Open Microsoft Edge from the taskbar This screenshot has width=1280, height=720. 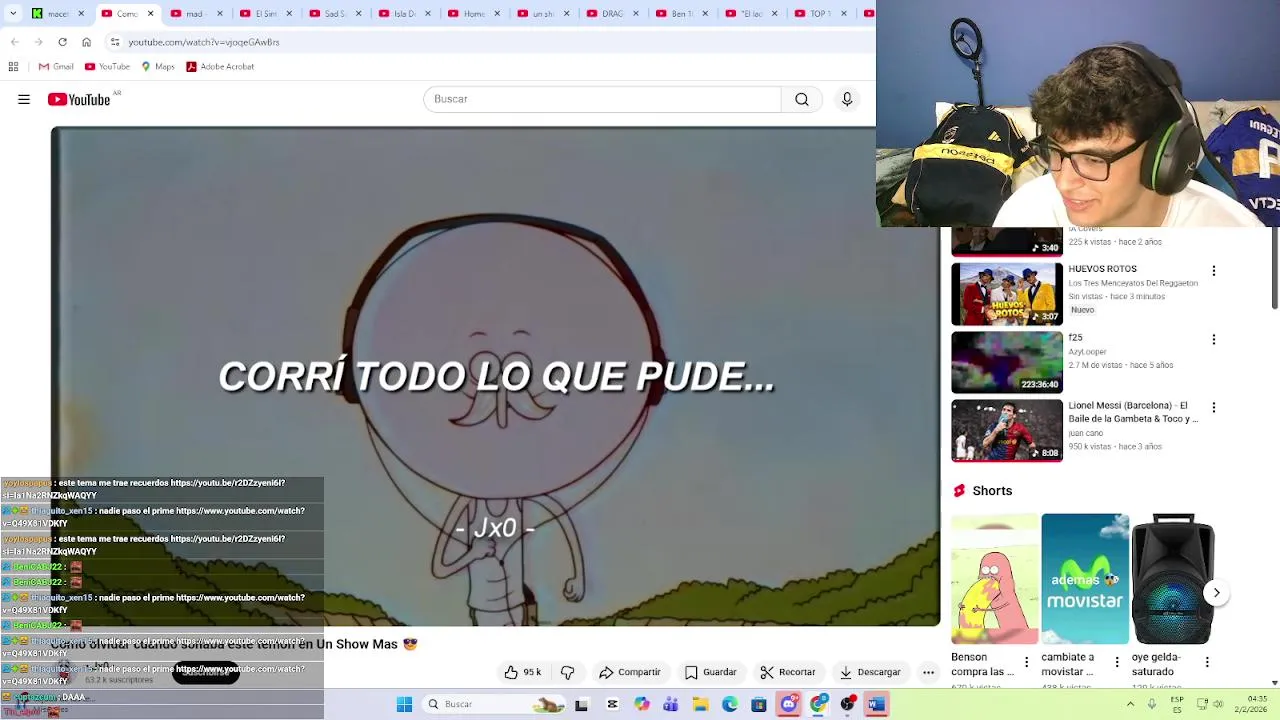730,704
